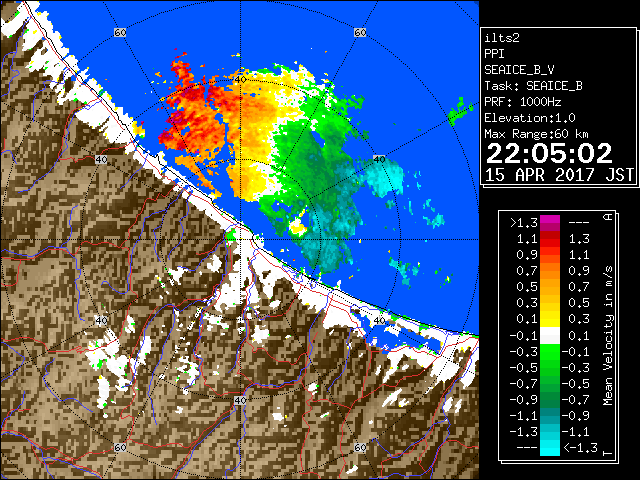Click the 'PRF: 1000Hz' value
The image size is (640, 480).
[x=523, y=102]
